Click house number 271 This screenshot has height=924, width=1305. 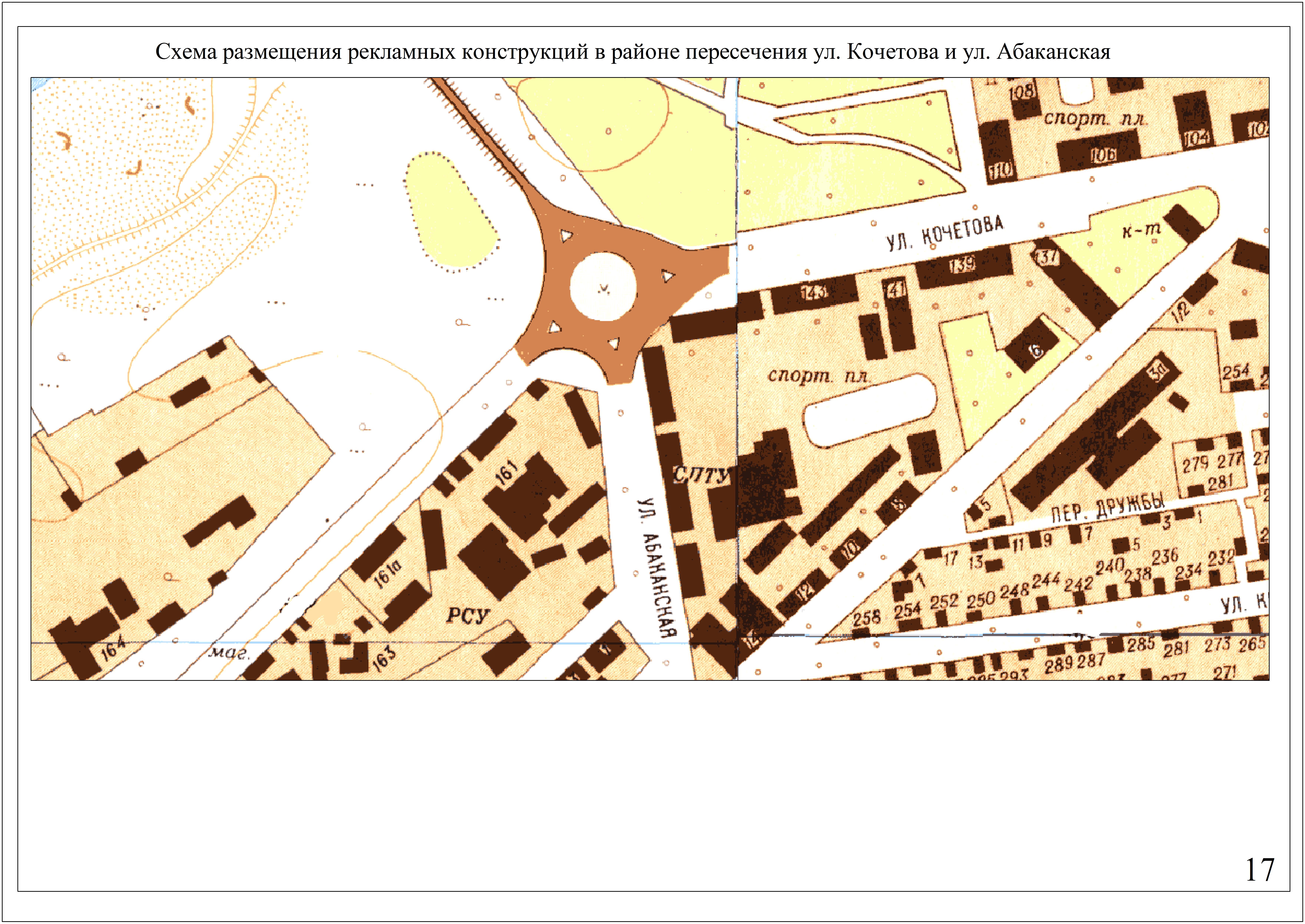click(x=1225, y=672)
